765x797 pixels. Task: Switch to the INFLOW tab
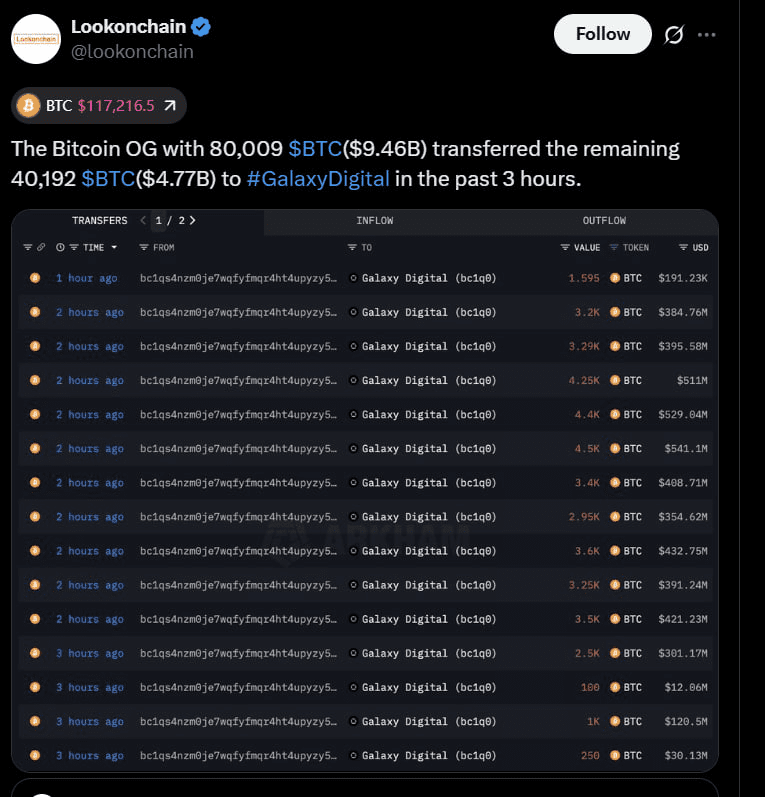[374, 220]
